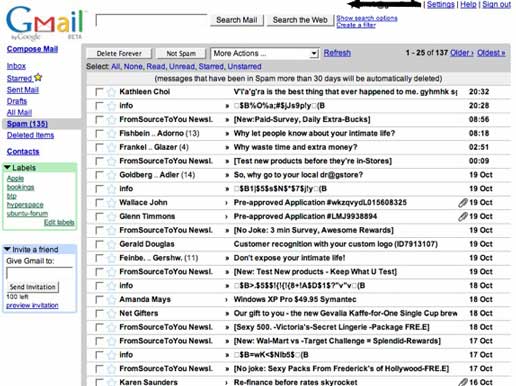This screenshot has height=386, width=516.
Task: Check the Net Gifters message checkbox
Action: pyautogui.click(x=99, y=313)
